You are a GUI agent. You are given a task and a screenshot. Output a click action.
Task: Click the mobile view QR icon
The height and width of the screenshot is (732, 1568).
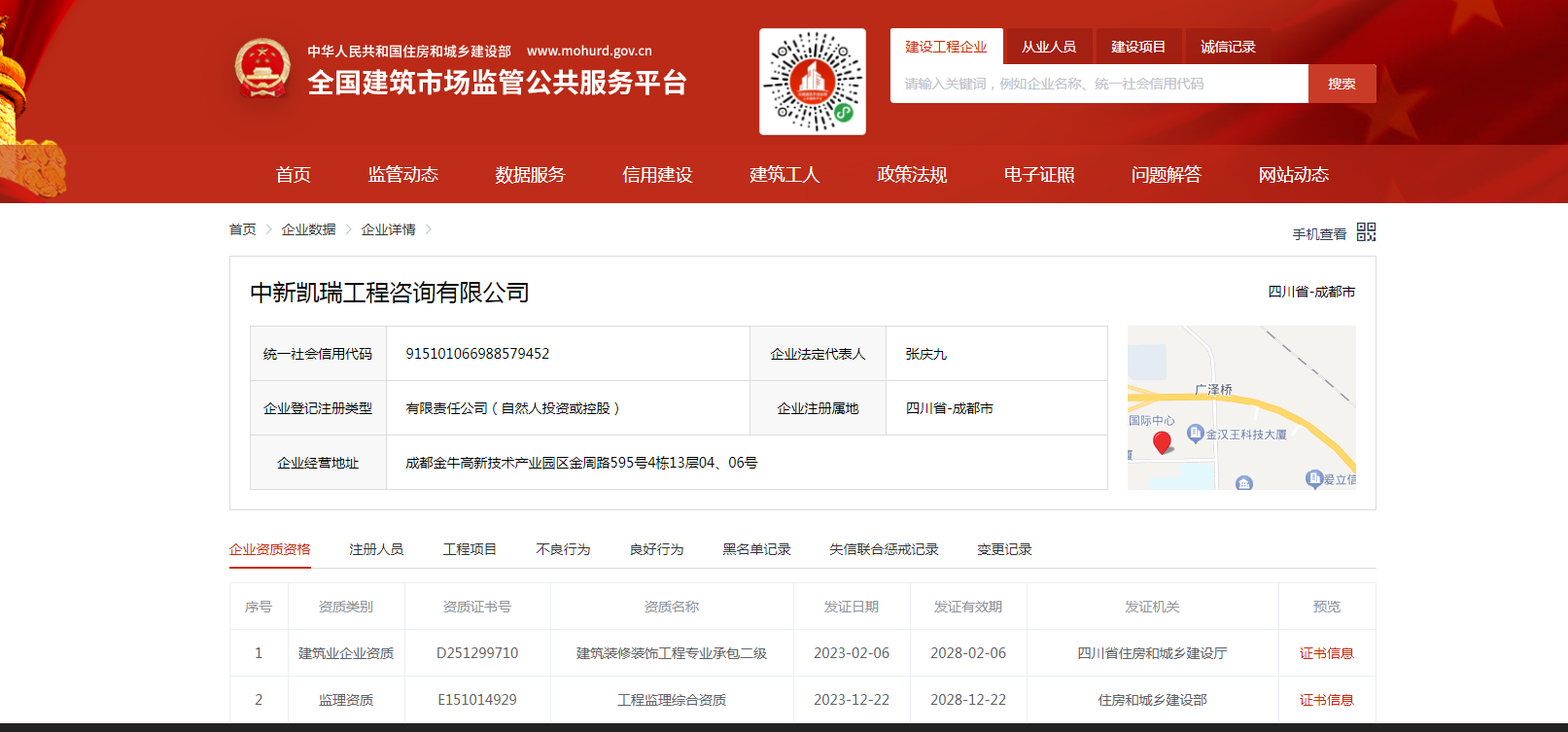point(1366,232)
